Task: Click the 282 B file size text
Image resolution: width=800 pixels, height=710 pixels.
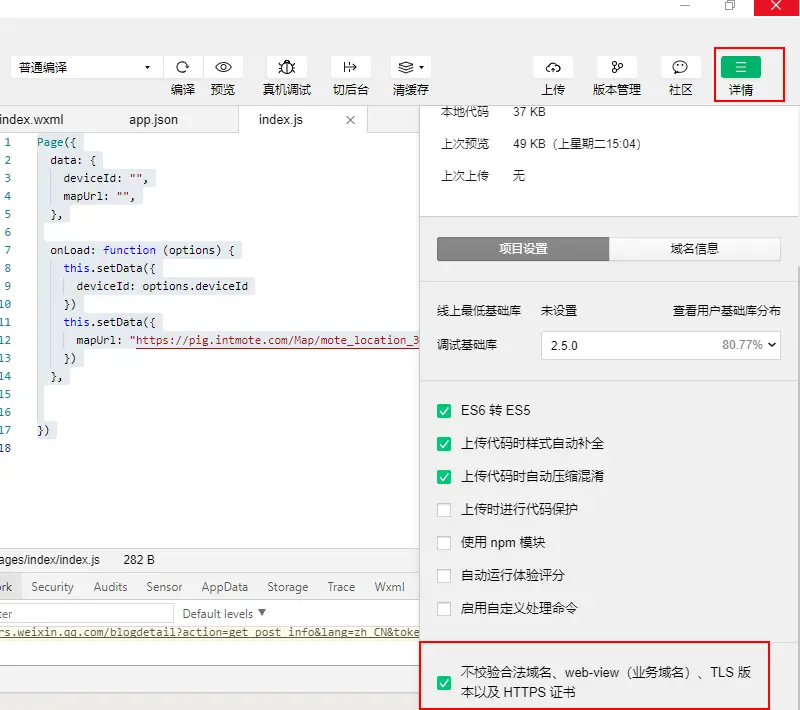Action: tap(139, 560)
